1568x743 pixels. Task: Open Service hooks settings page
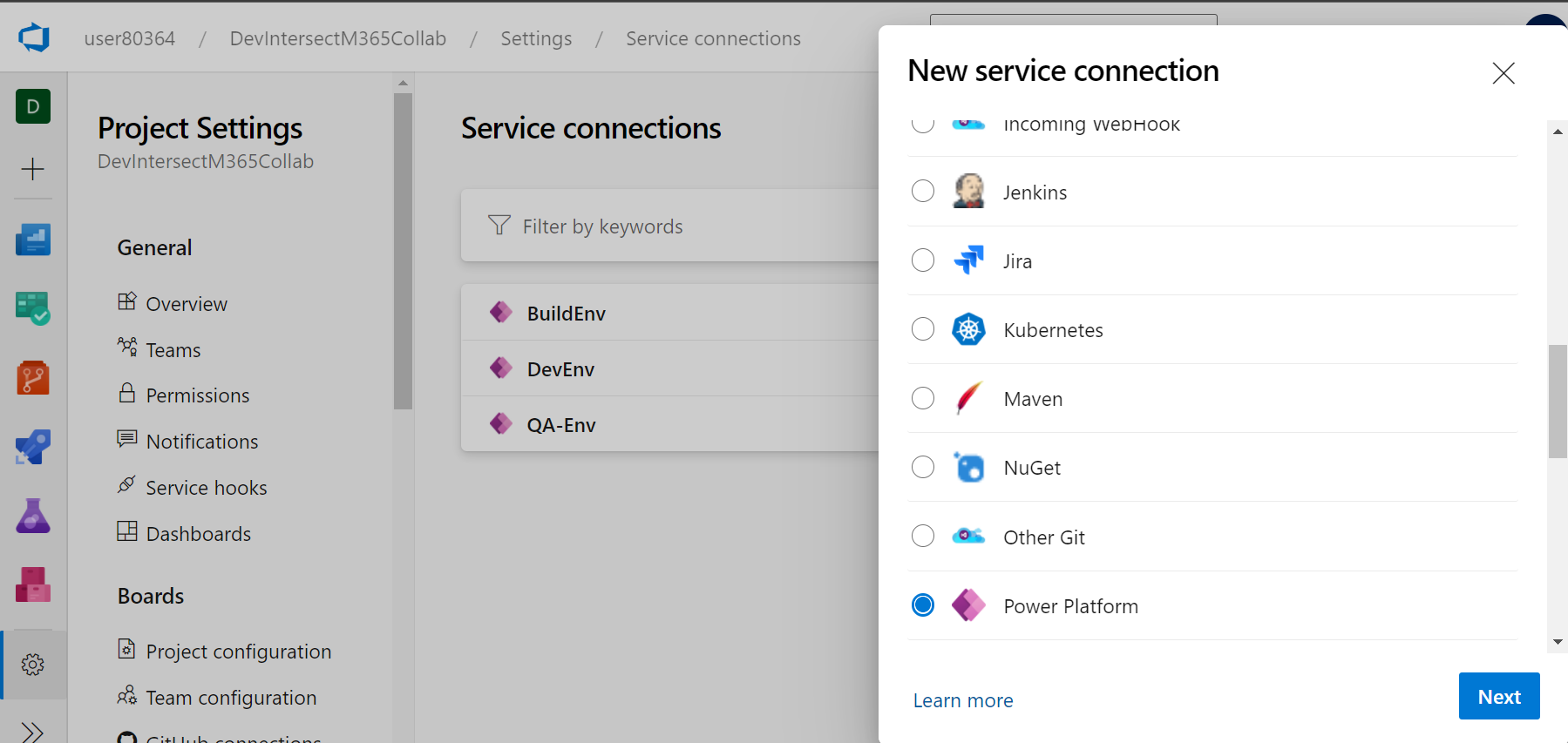point(206,488)
